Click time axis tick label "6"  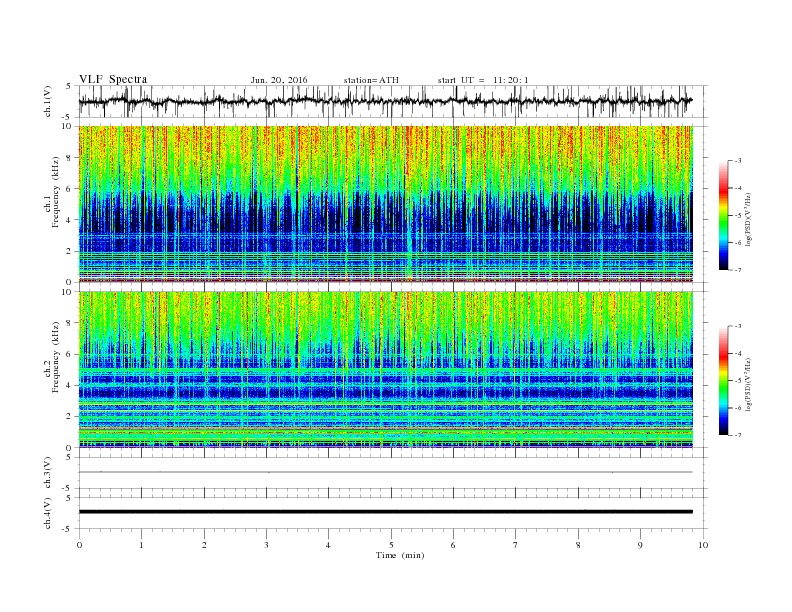453,545
